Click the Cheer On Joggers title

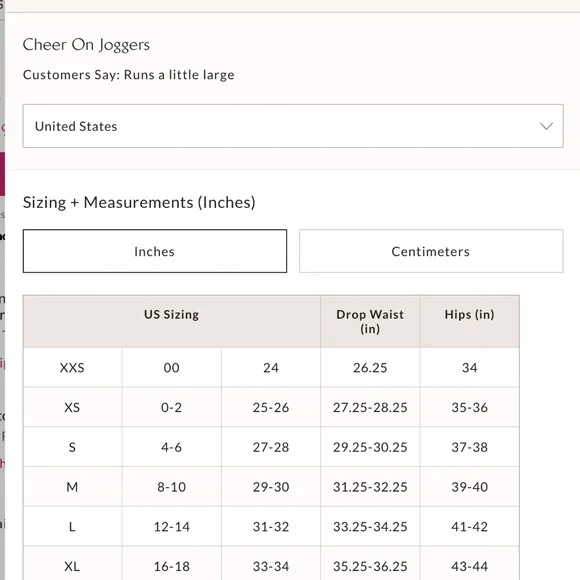pos(86,45)
